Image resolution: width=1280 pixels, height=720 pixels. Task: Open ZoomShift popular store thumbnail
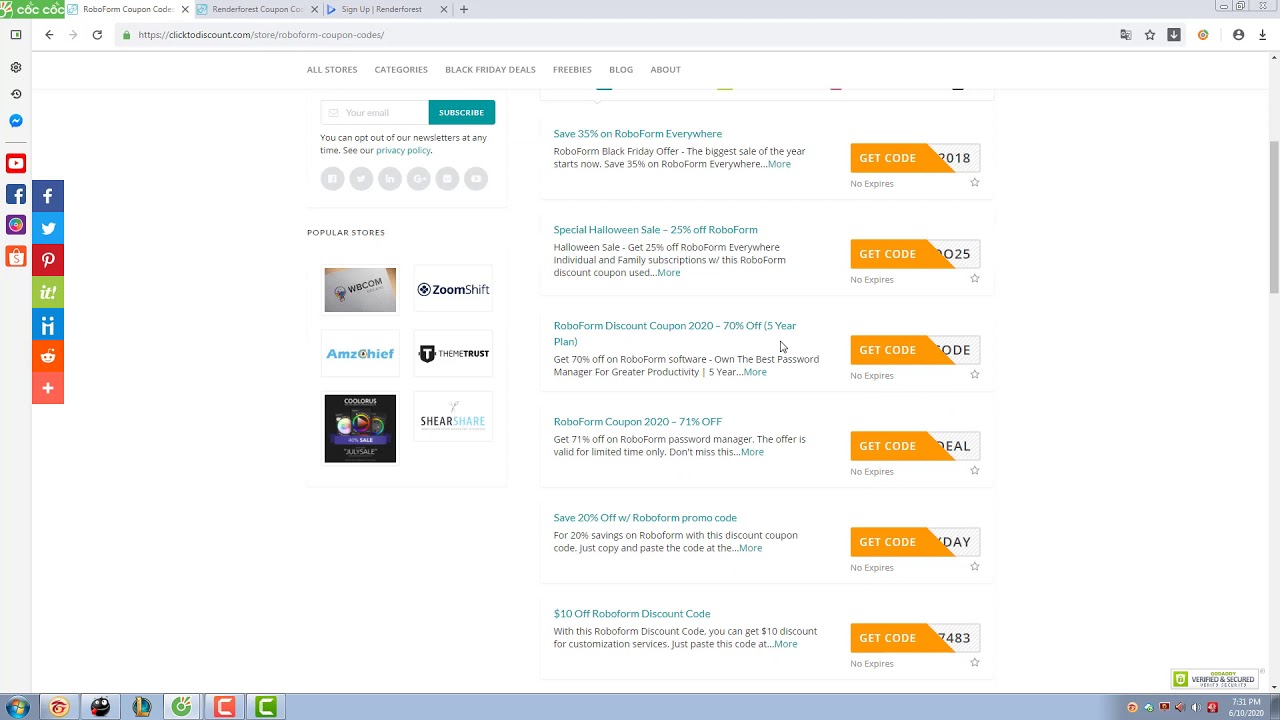[x=453, y=290]
